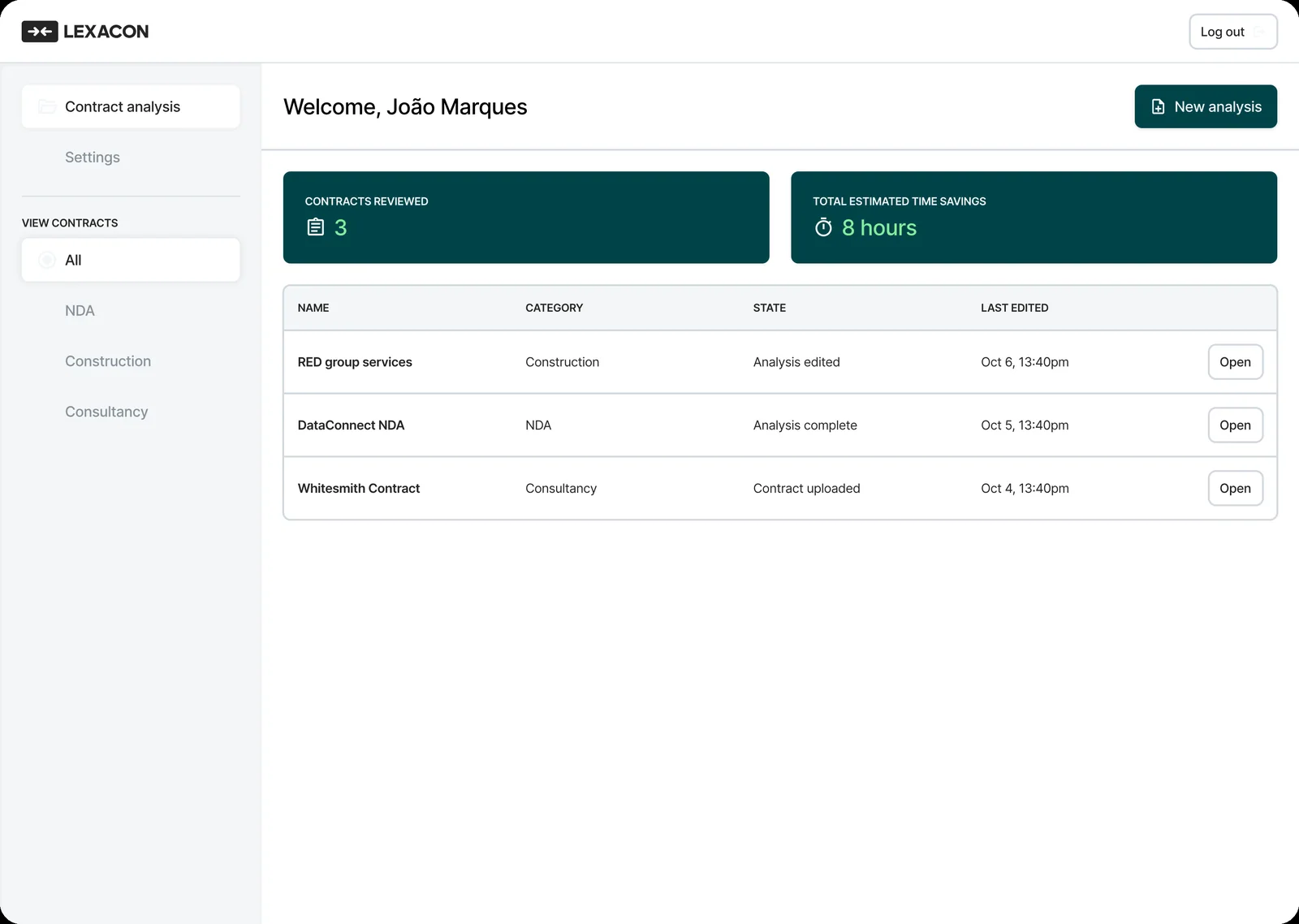Click the Oct 5, 13:40pm date
This screenshot has height=924, width=1299.
[x=1025, y=425]
